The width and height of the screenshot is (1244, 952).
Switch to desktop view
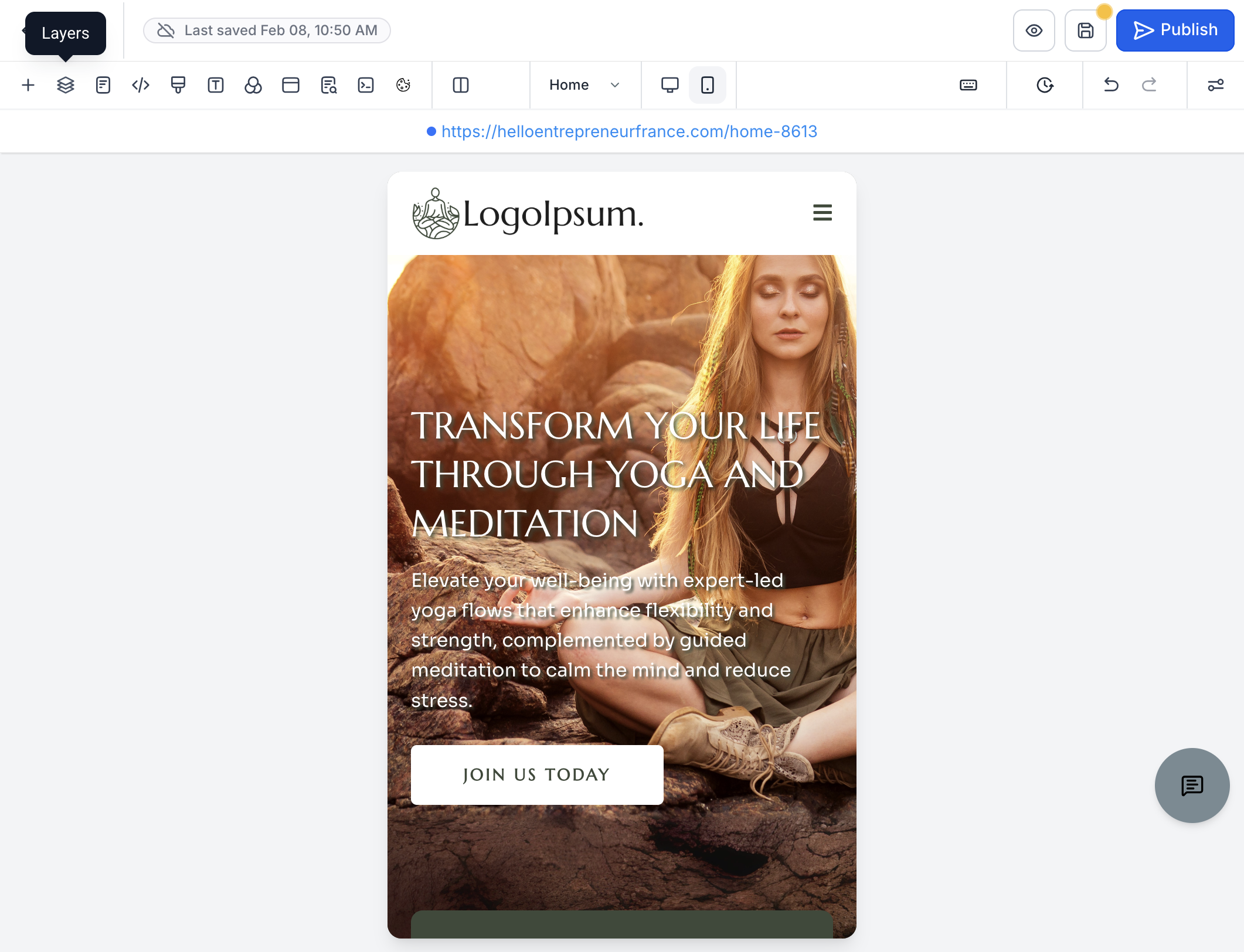(x=670, y=85)
